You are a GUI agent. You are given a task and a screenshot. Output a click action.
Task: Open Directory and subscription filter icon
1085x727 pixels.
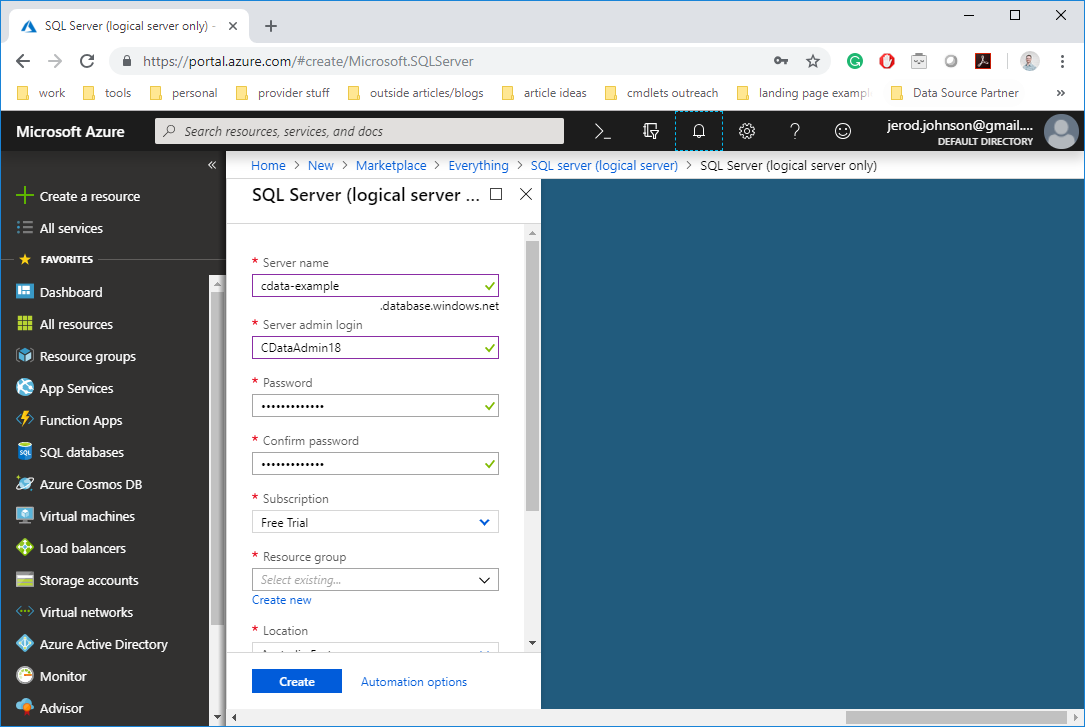pyautogui.click(x=650, y=131)
